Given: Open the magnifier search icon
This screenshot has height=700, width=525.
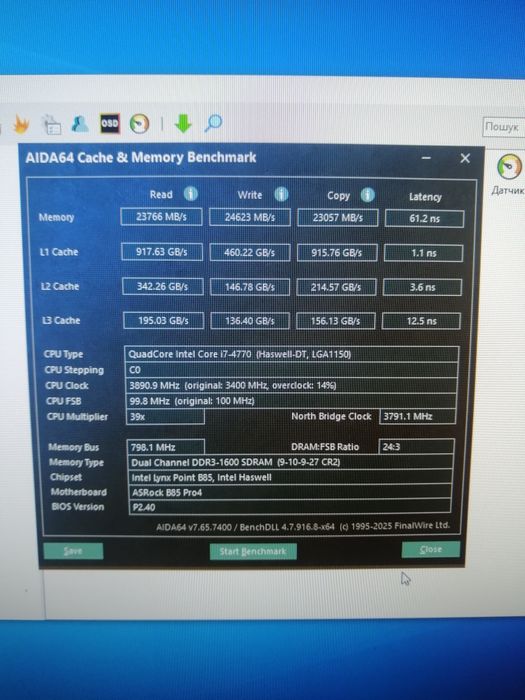Looking at the screenshot, I should (213, 123).
